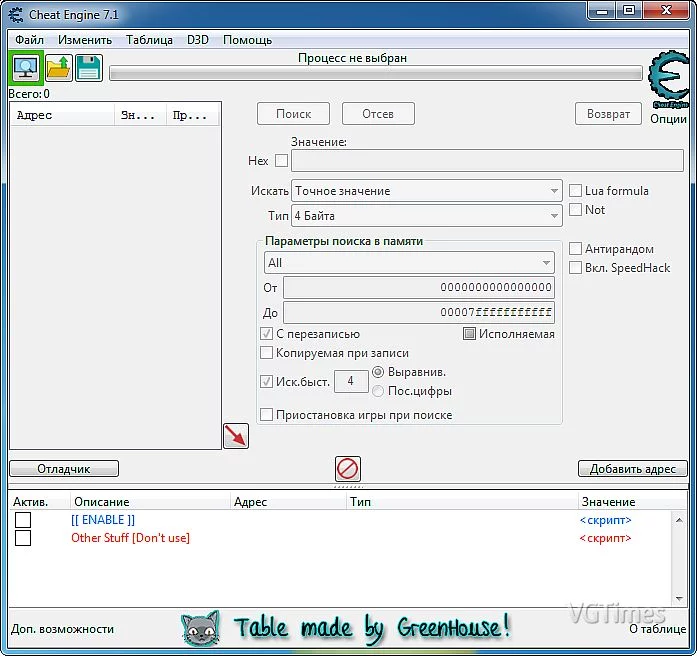Viewport: 697px width, 656px height.
Task: Open the Таблица menu
Action: [149, 40]
